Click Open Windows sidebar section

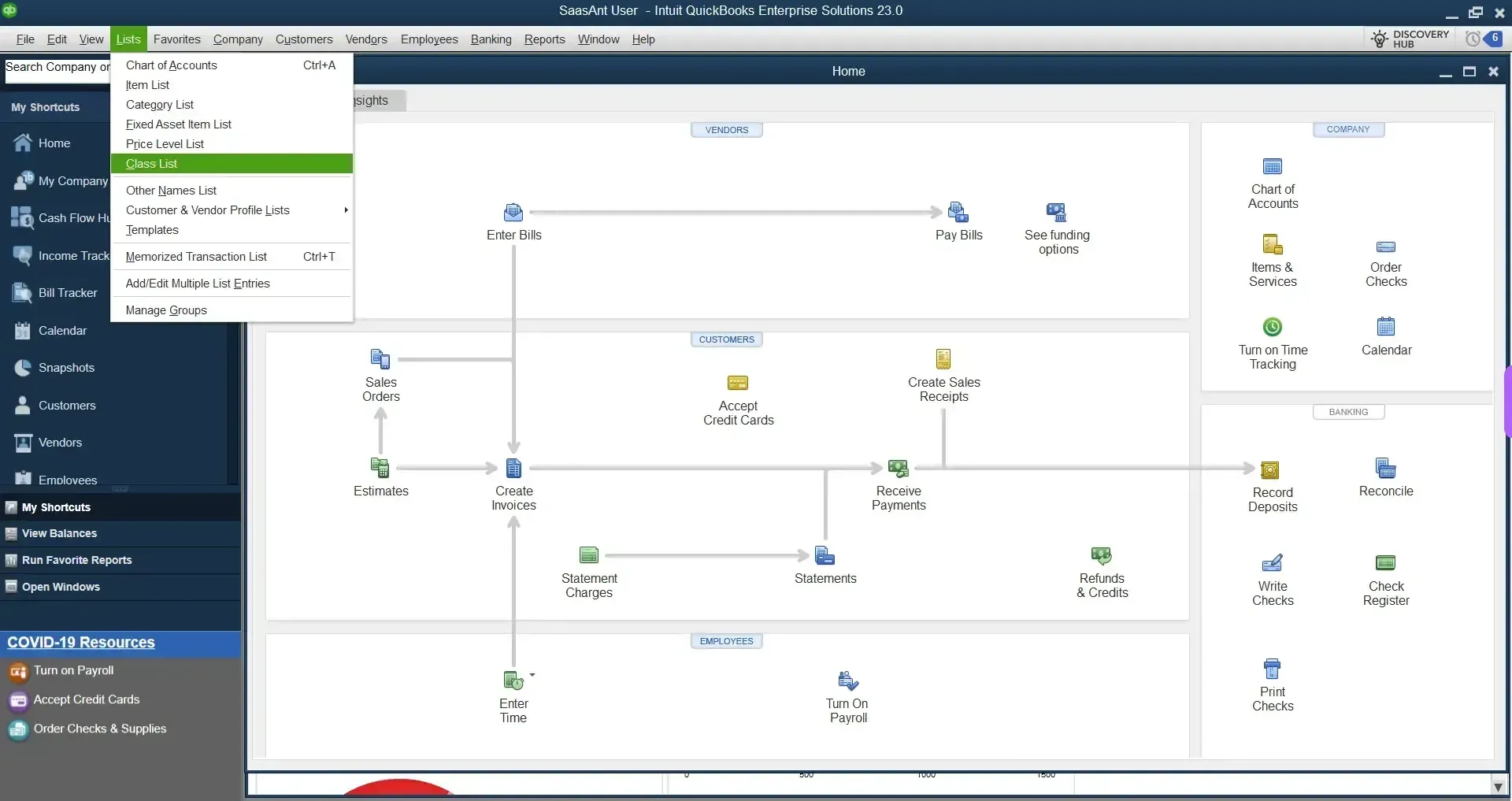(x=120, y=587)
